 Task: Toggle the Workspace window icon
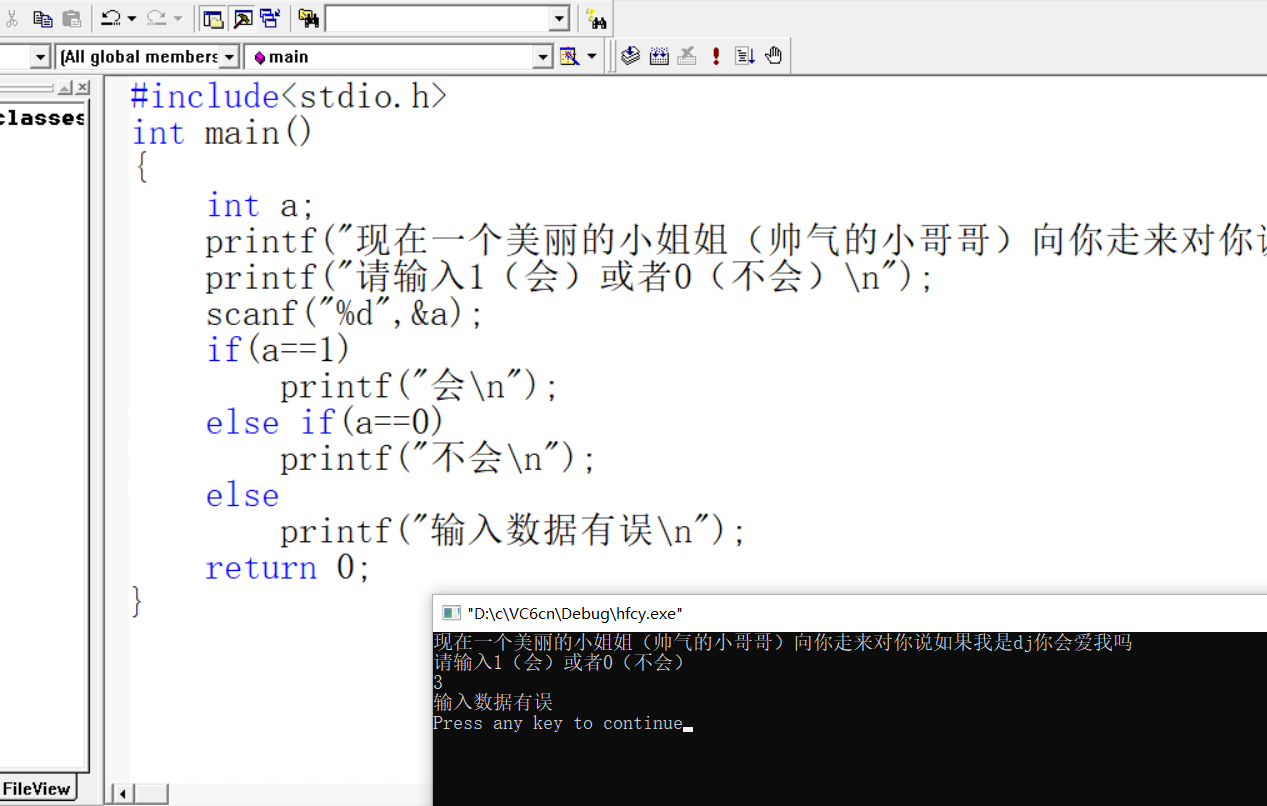click(213, 18)
